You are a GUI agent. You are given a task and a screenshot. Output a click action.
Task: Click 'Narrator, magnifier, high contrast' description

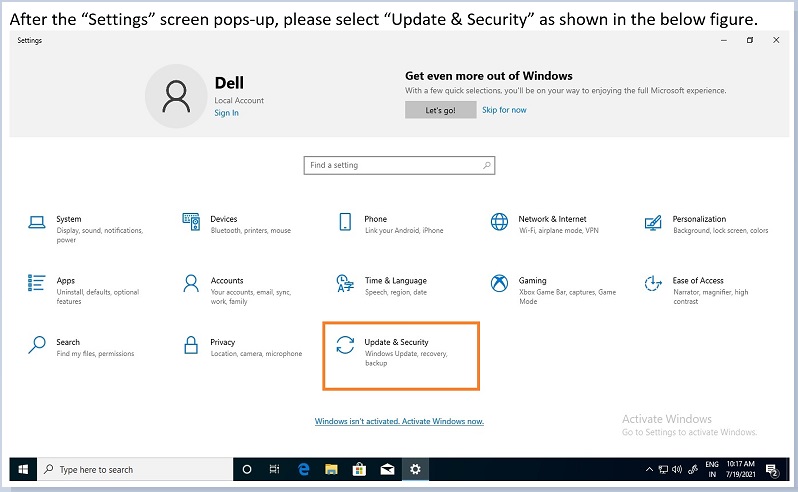(x=711, y=297)
